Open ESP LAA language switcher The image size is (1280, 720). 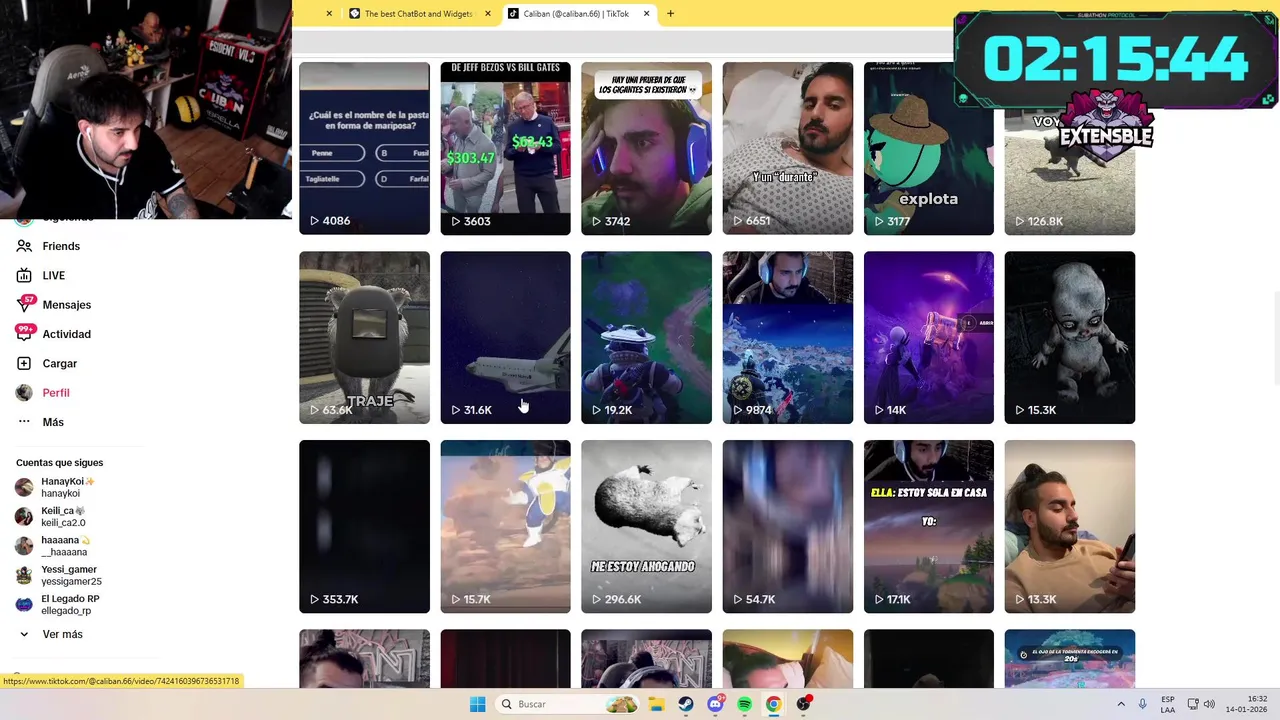click(1168, 704)
